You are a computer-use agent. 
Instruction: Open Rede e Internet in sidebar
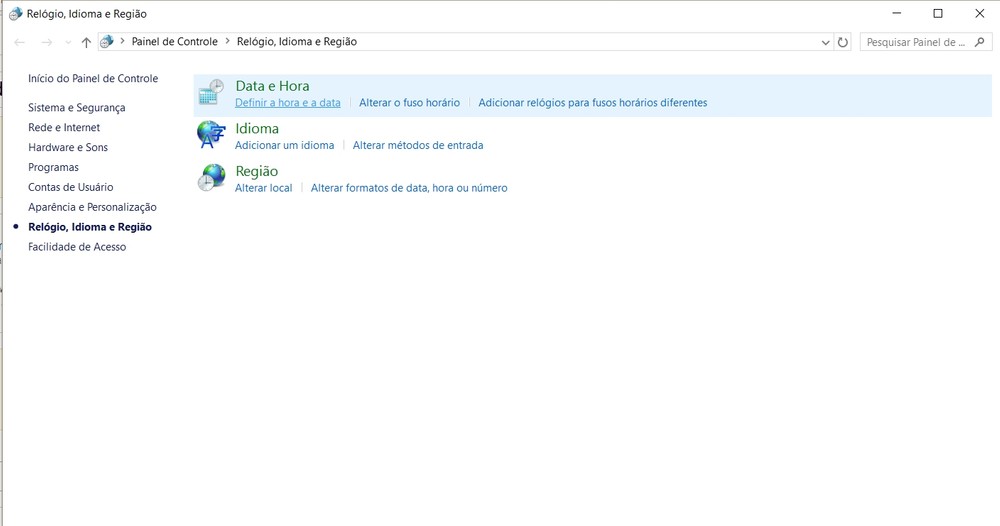pos(64,128)
